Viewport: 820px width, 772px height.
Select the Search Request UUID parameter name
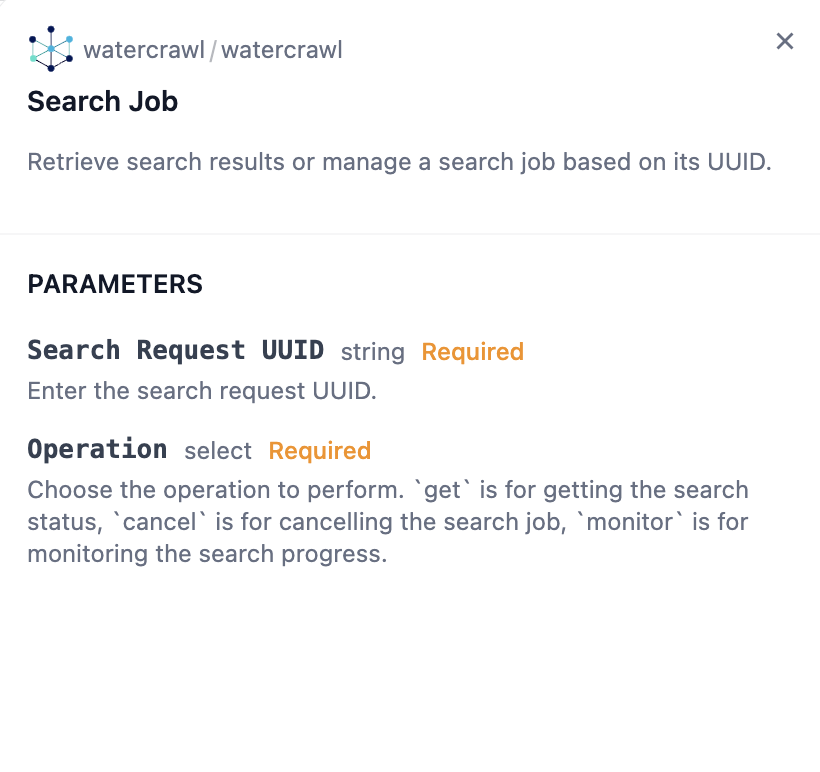pos(175,350)
